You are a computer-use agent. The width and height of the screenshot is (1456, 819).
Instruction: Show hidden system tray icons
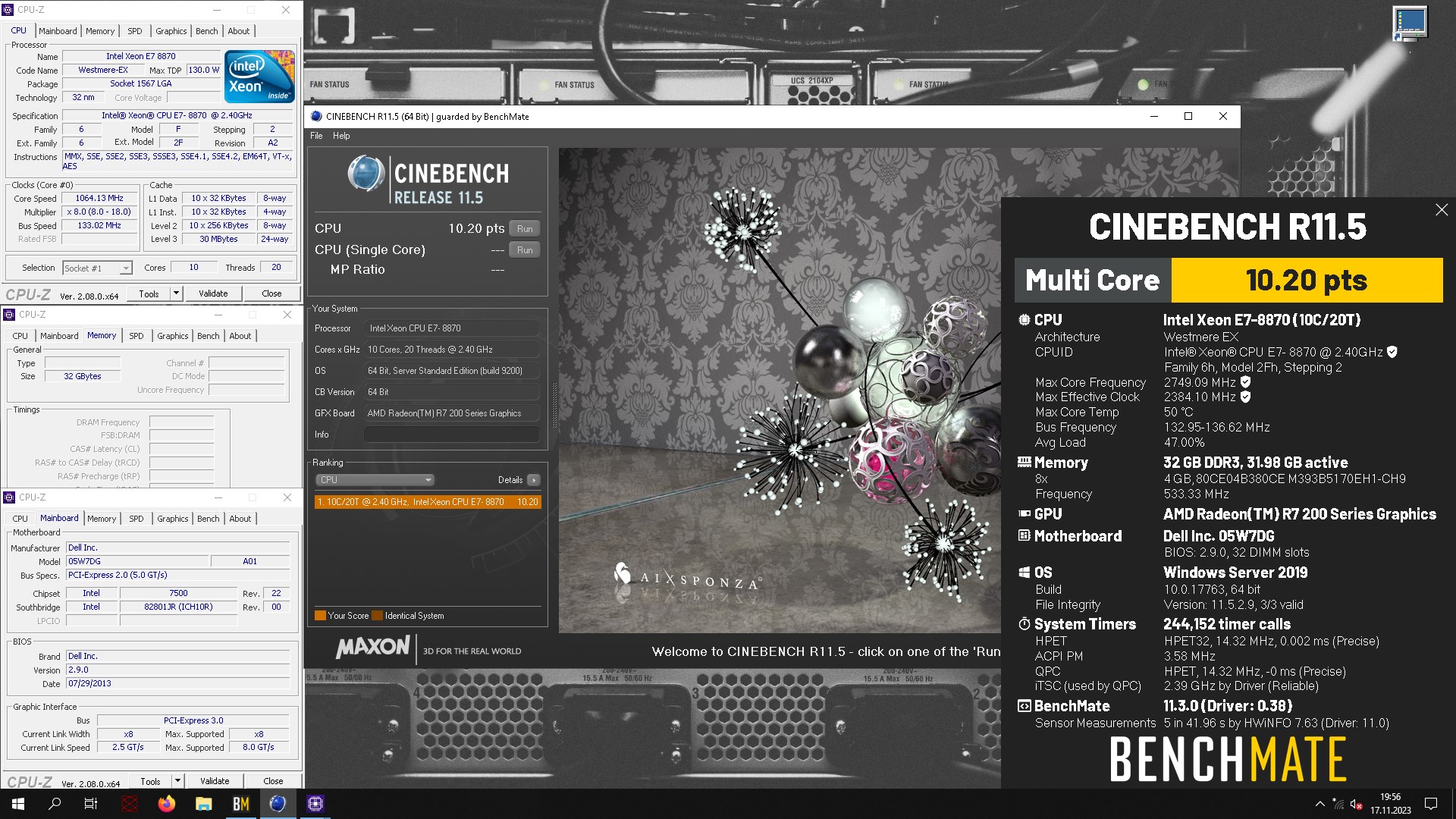point(1320,804)
